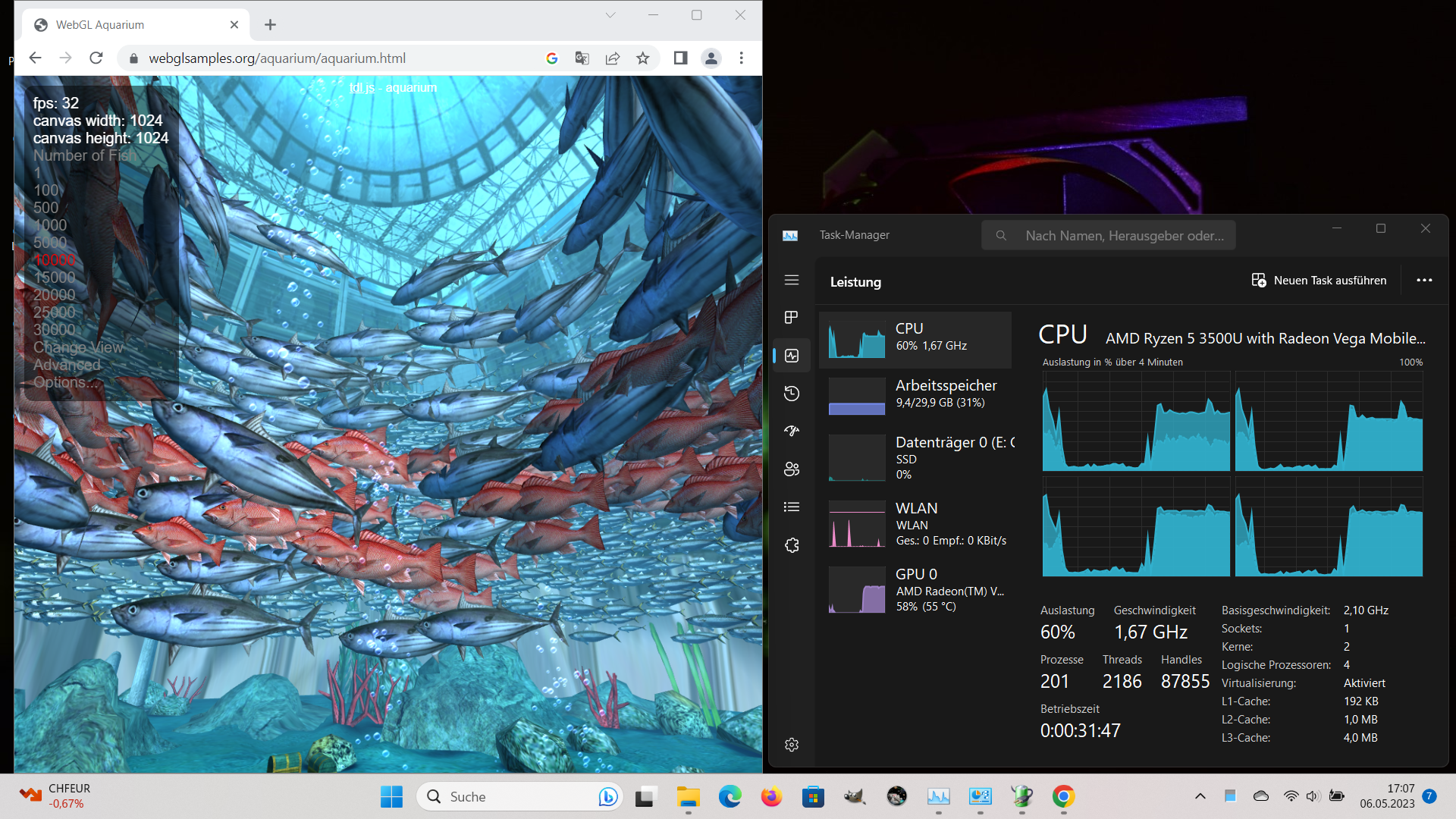Select 15000 fish count option
Screen dimensions: 1456x819
(x=54, y=278)
